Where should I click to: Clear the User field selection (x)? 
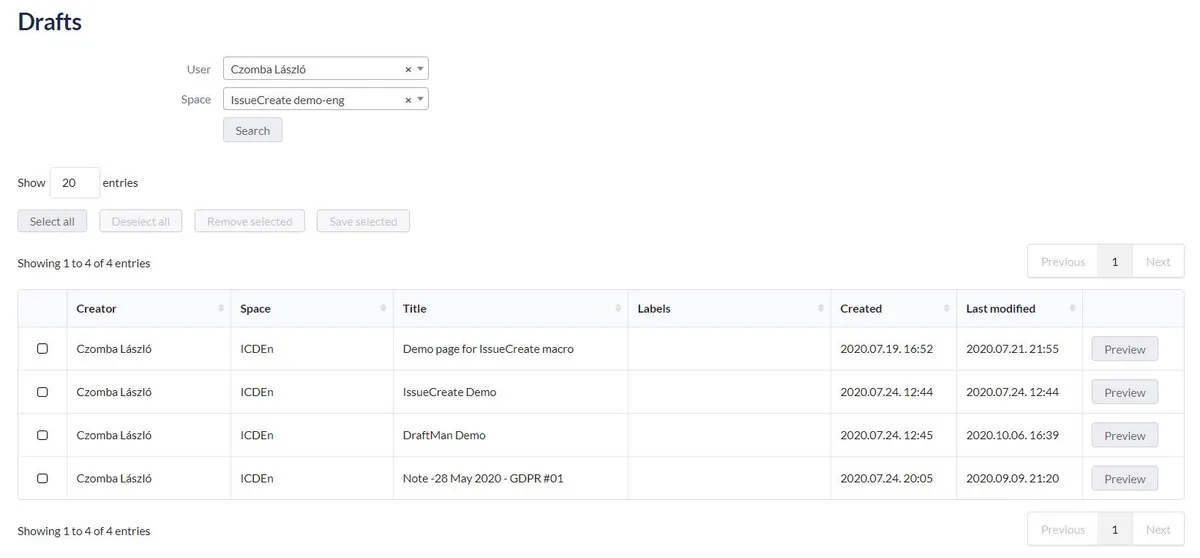(408, 70)
